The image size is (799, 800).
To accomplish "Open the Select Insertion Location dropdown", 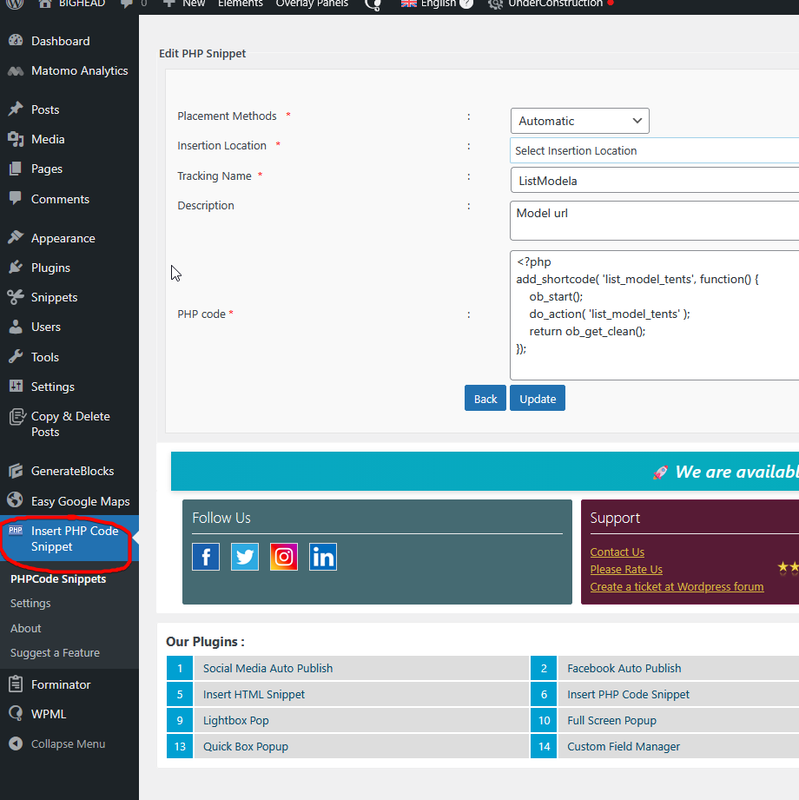I will click(654, 151).
